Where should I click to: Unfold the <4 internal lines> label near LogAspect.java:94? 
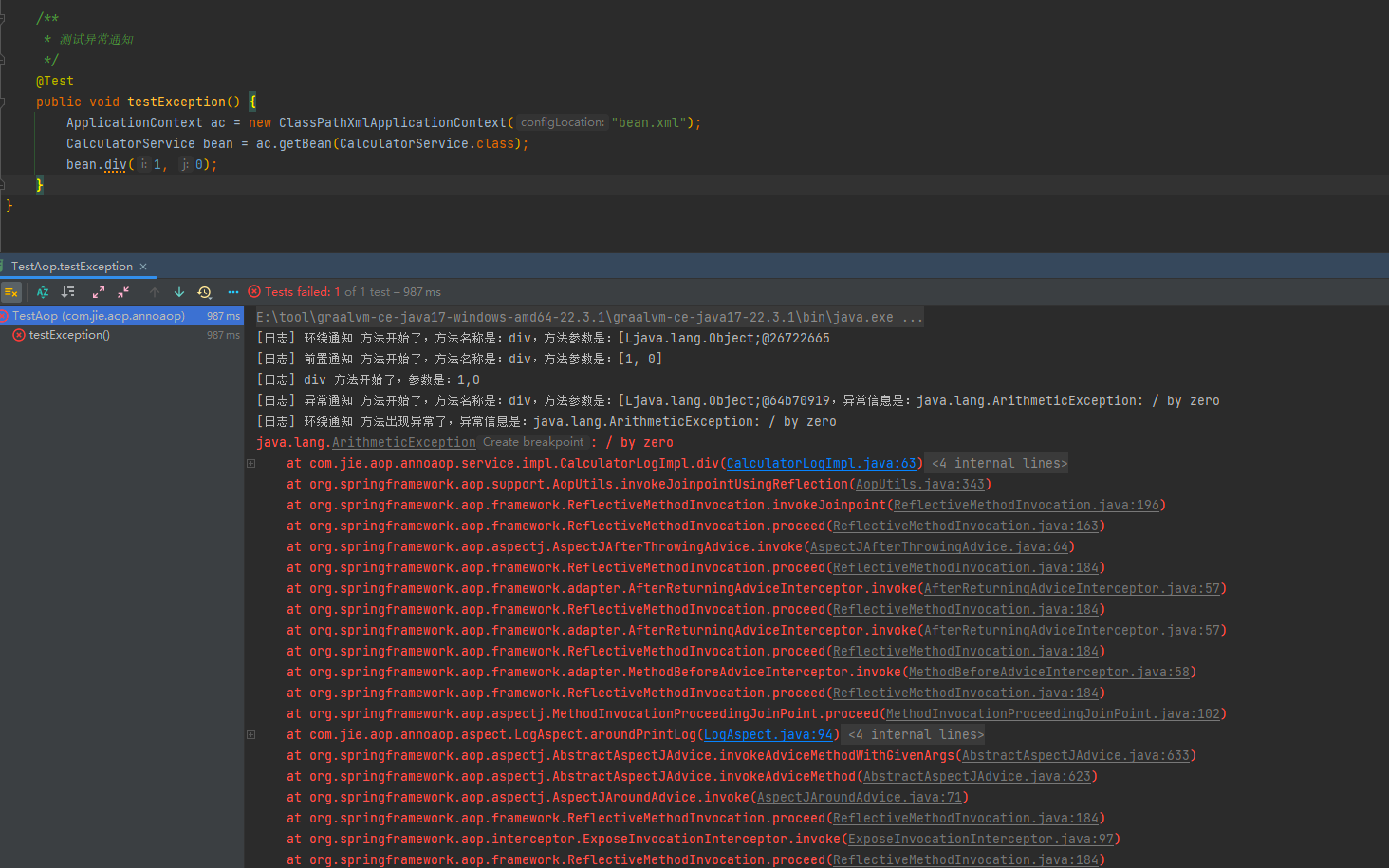(x=916, y=735)
